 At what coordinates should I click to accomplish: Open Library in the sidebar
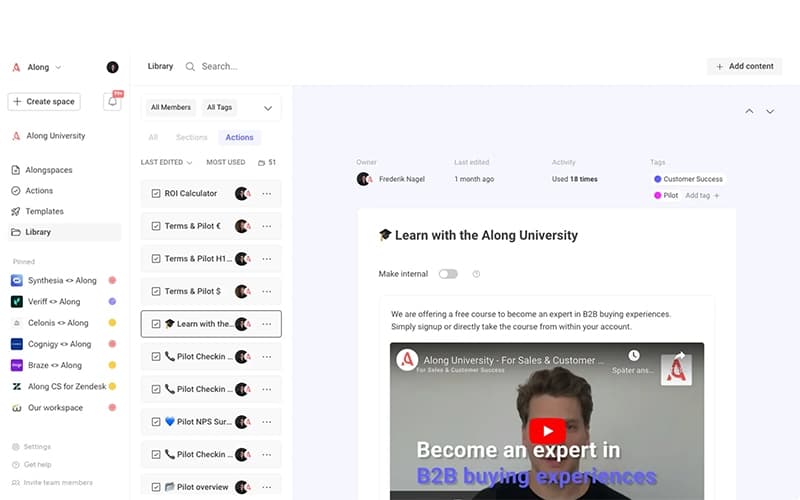pos(65,232)
